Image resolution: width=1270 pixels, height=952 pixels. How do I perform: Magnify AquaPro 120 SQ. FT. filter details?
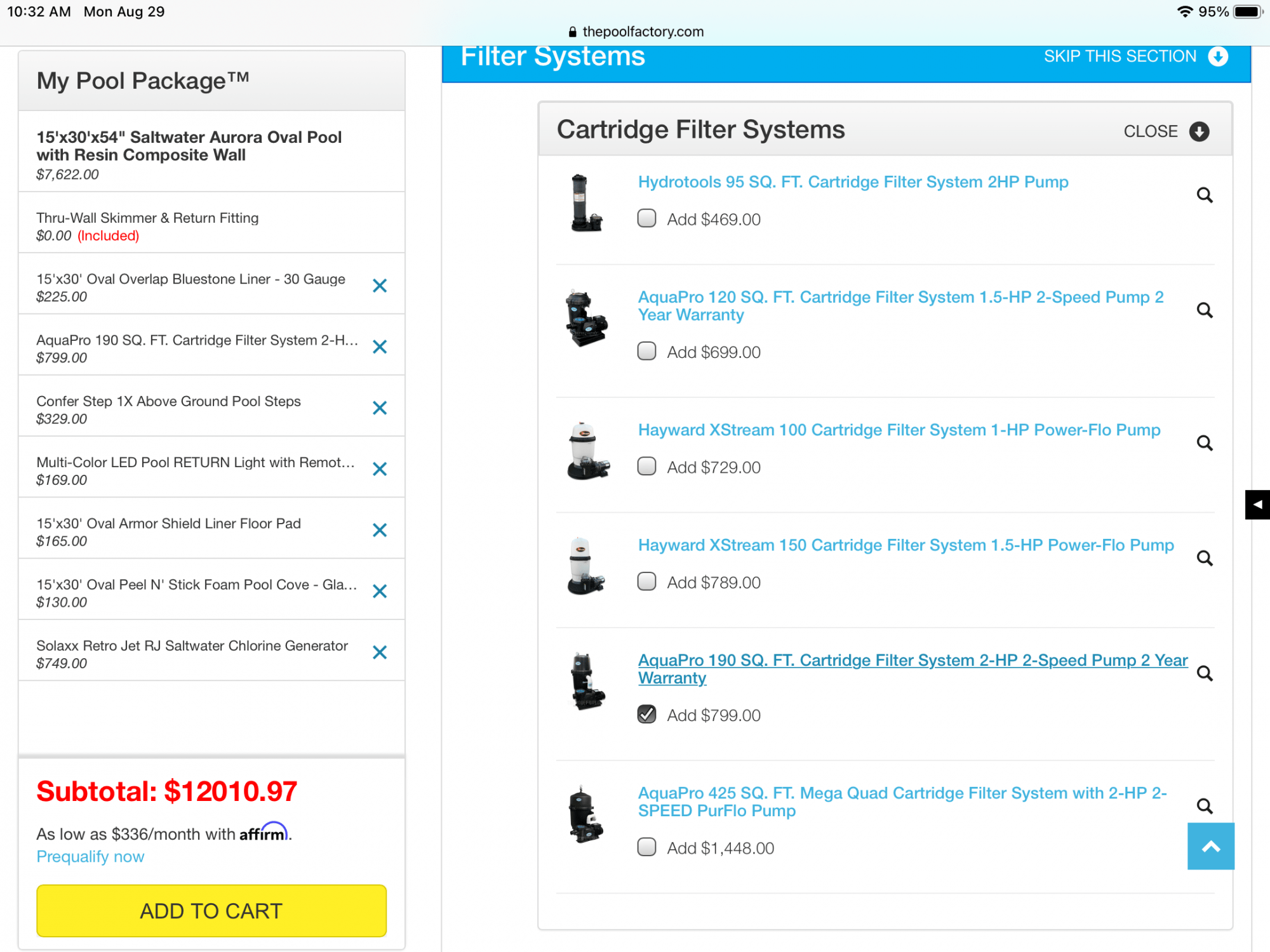(1205, 310)
